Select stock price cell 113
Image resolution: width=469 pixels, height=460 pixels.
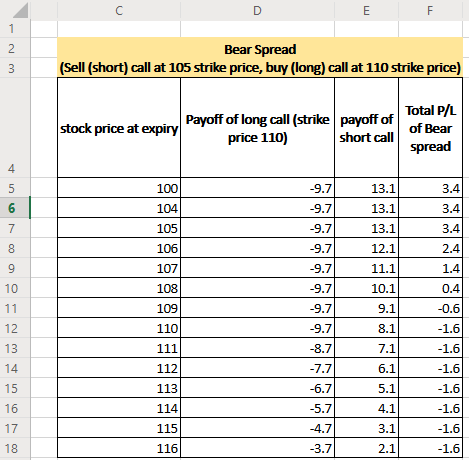tap(119, 388)
